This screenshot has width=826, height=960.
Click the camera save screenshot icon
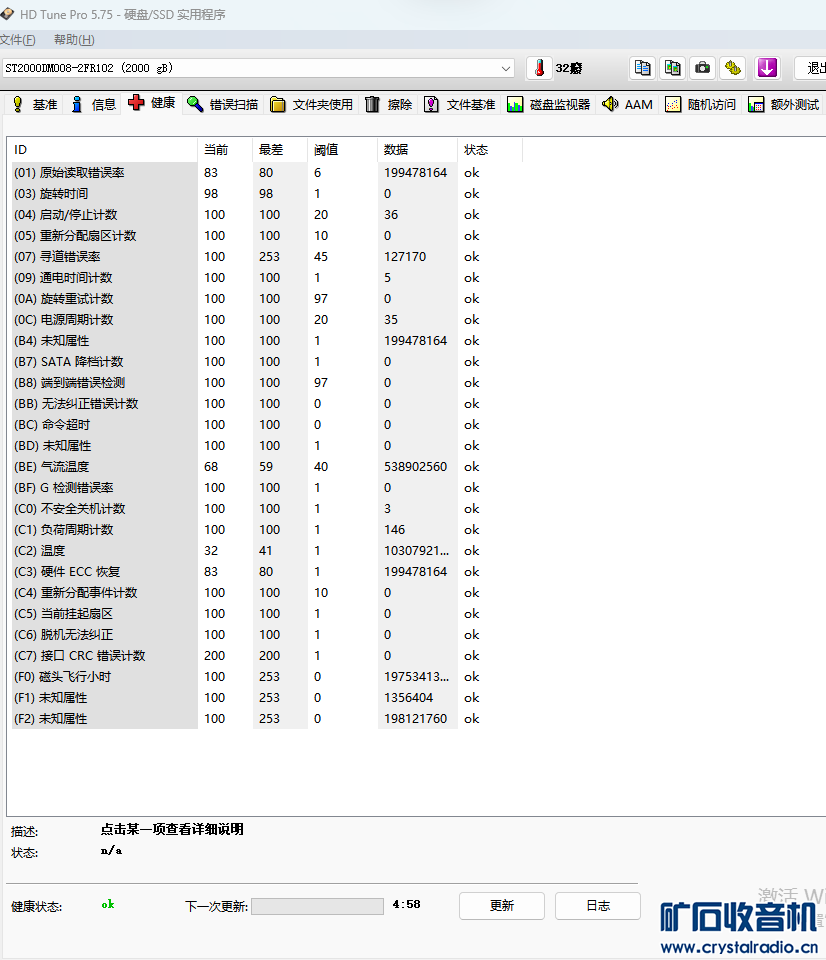702,68
